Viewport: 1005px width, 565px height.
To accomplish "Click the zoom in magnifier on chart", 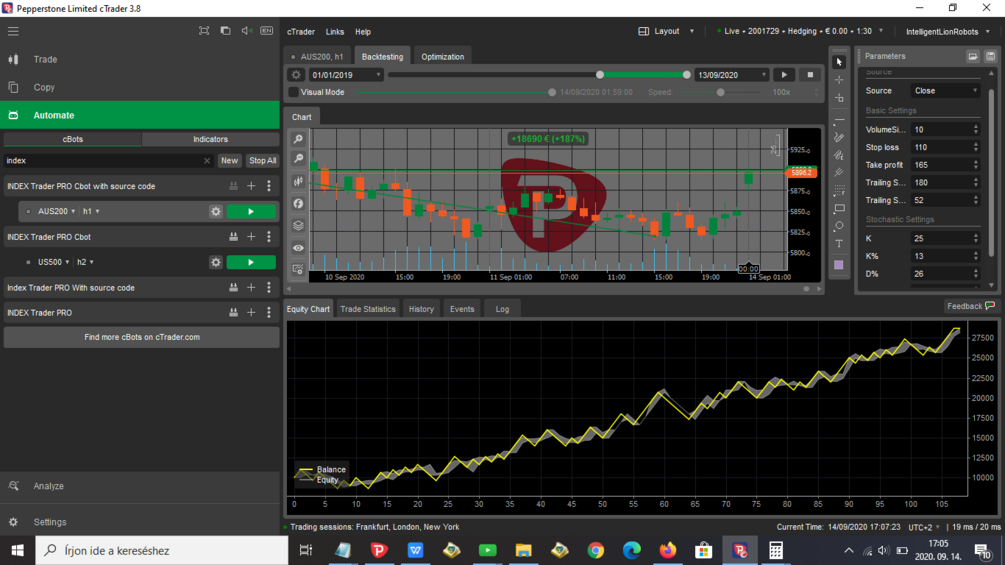I will coord(298,139).
